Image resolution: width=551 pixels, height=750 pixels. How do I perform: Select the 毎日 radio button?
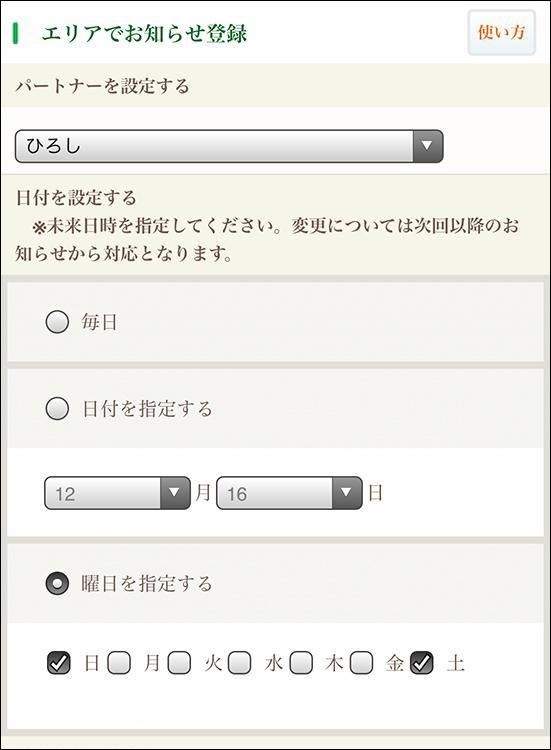point(57,321)
